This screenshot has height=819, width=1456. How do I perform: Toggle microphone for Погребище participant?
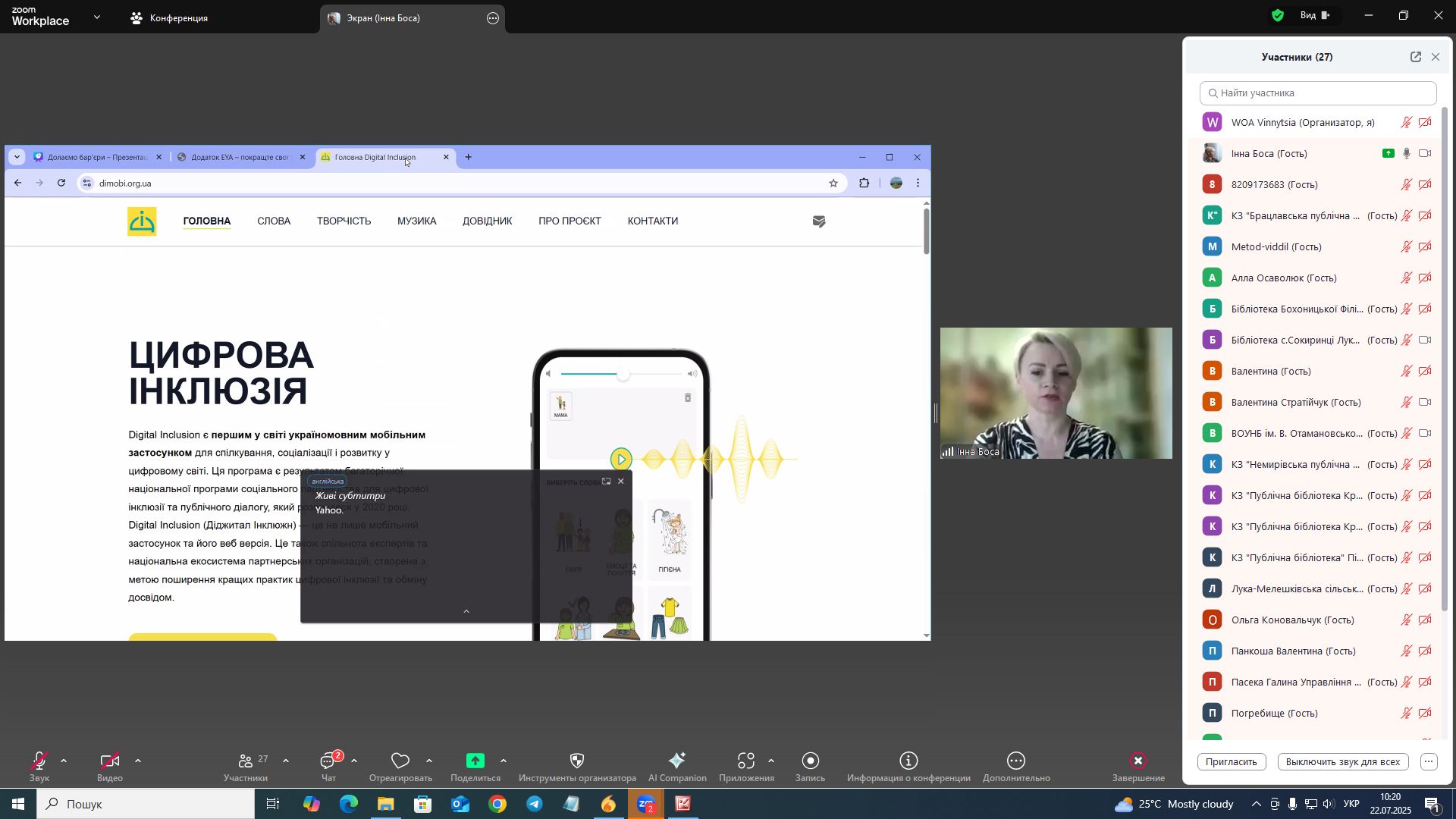click(x=1406, y=714)
